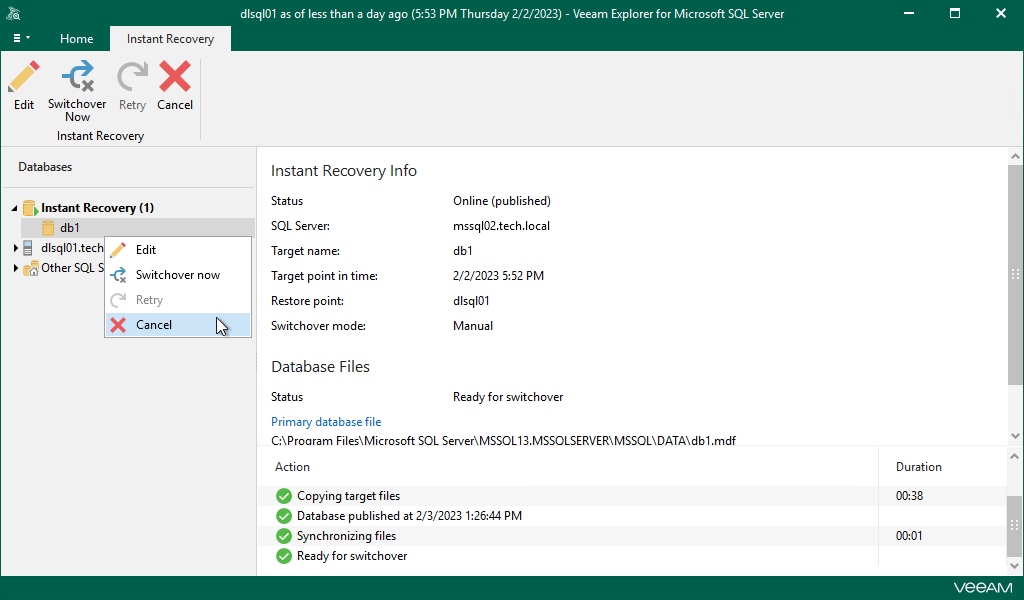Screen dimensions: 1024x600
Task: Click the Databases pane header
Action: point(45,167)
